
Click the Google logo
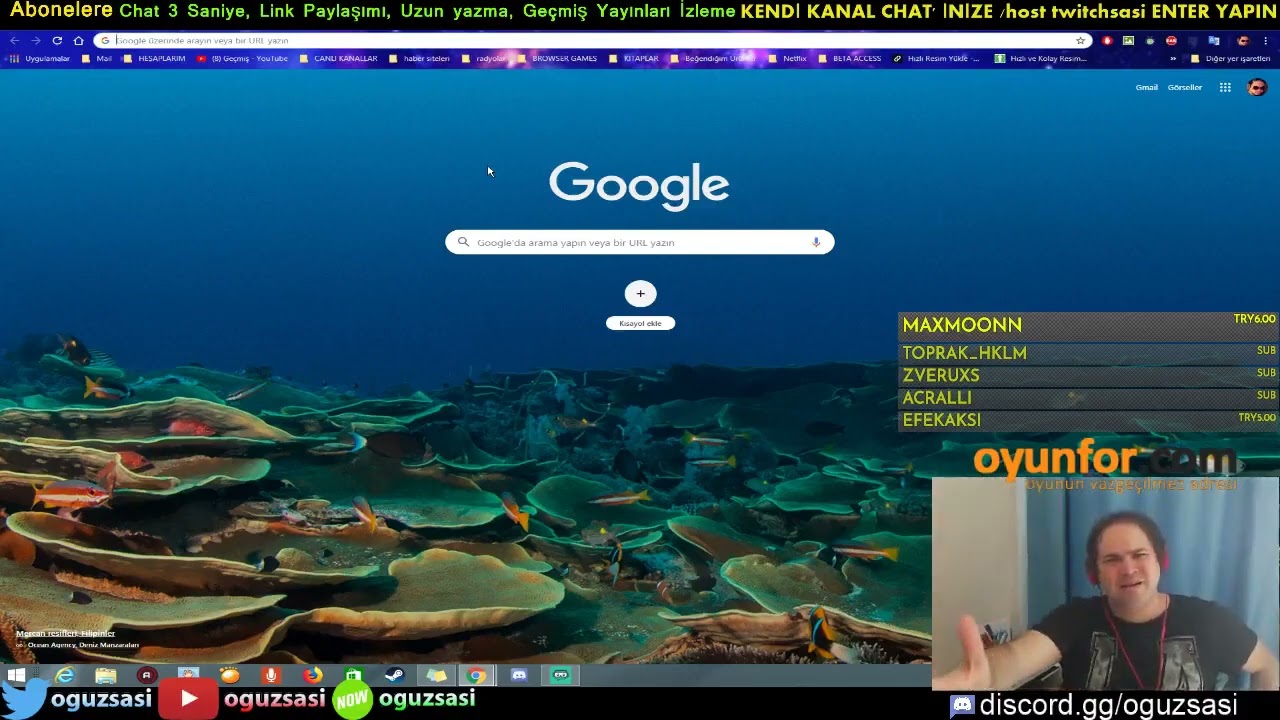click(639, 185)
